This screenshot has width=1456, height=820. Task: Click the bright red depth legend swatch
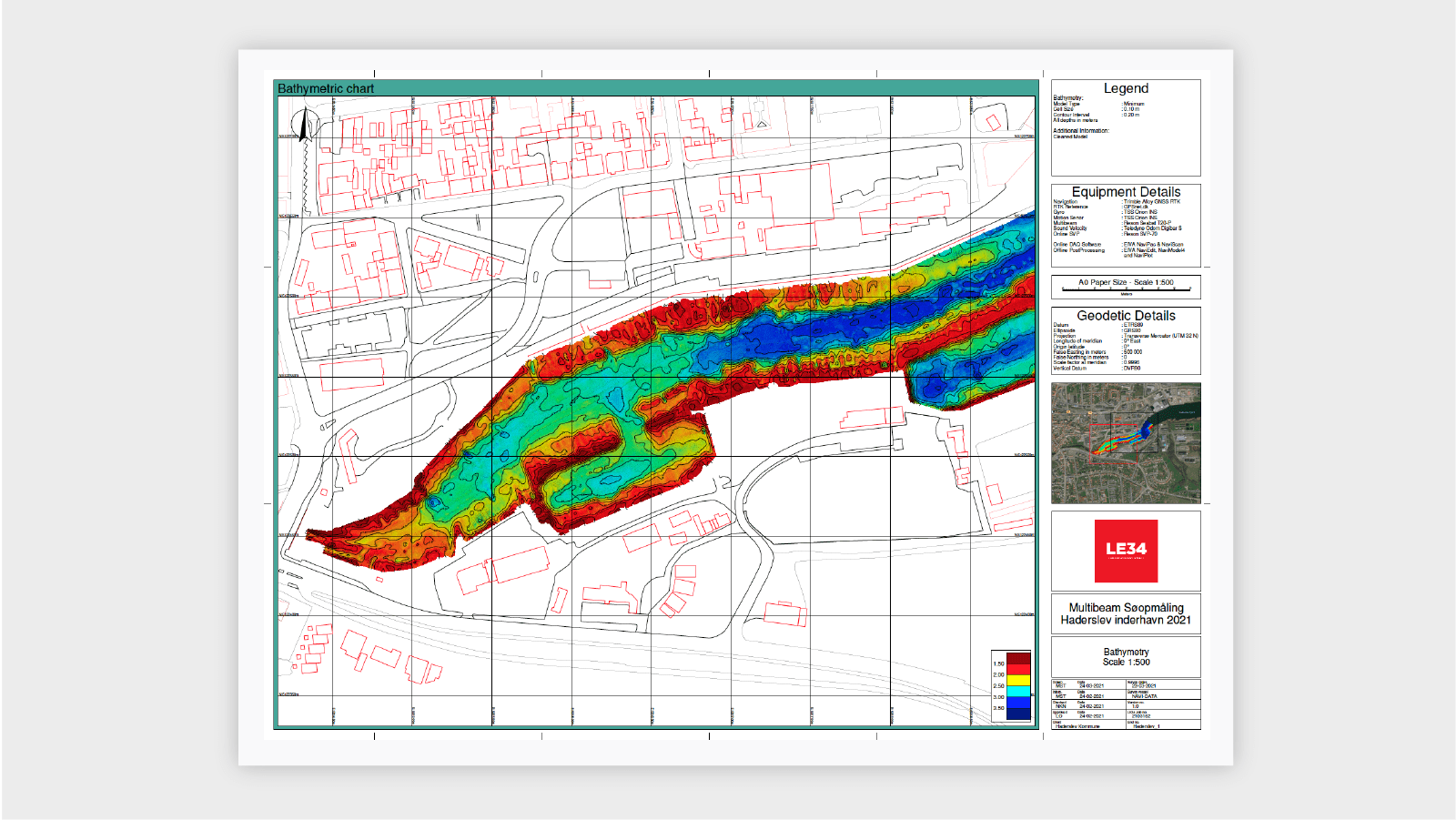1018,669
